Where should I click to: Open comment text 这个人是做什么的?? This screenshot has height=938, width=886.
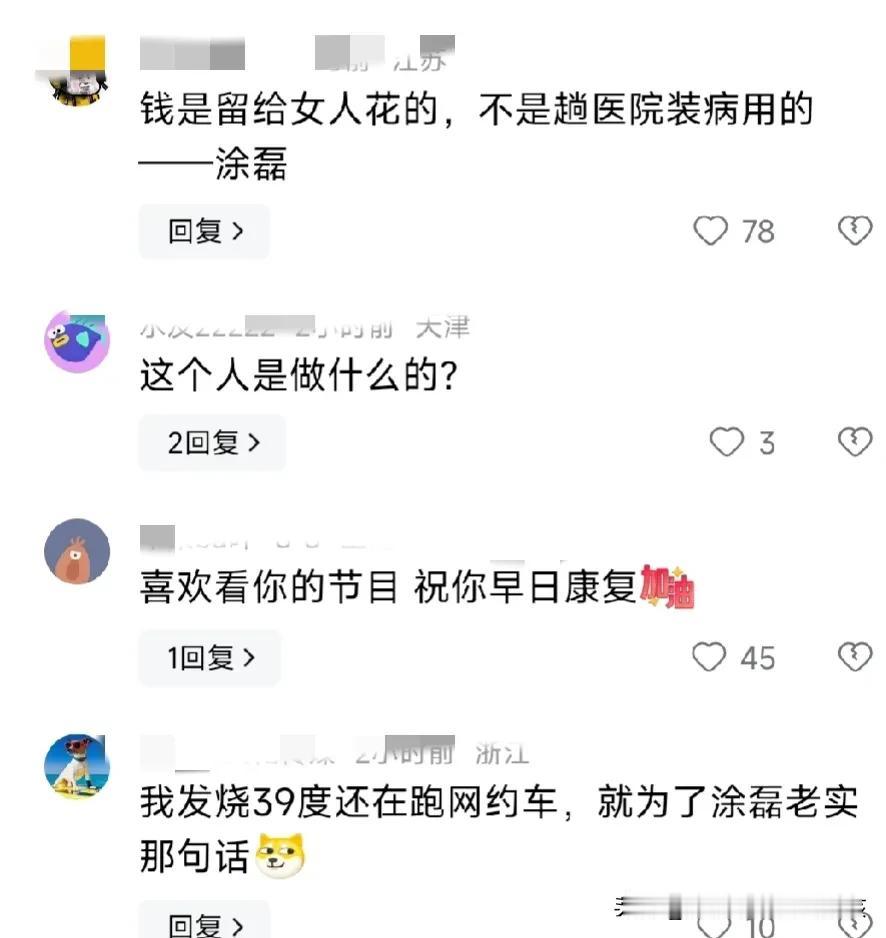coord(299,376)
